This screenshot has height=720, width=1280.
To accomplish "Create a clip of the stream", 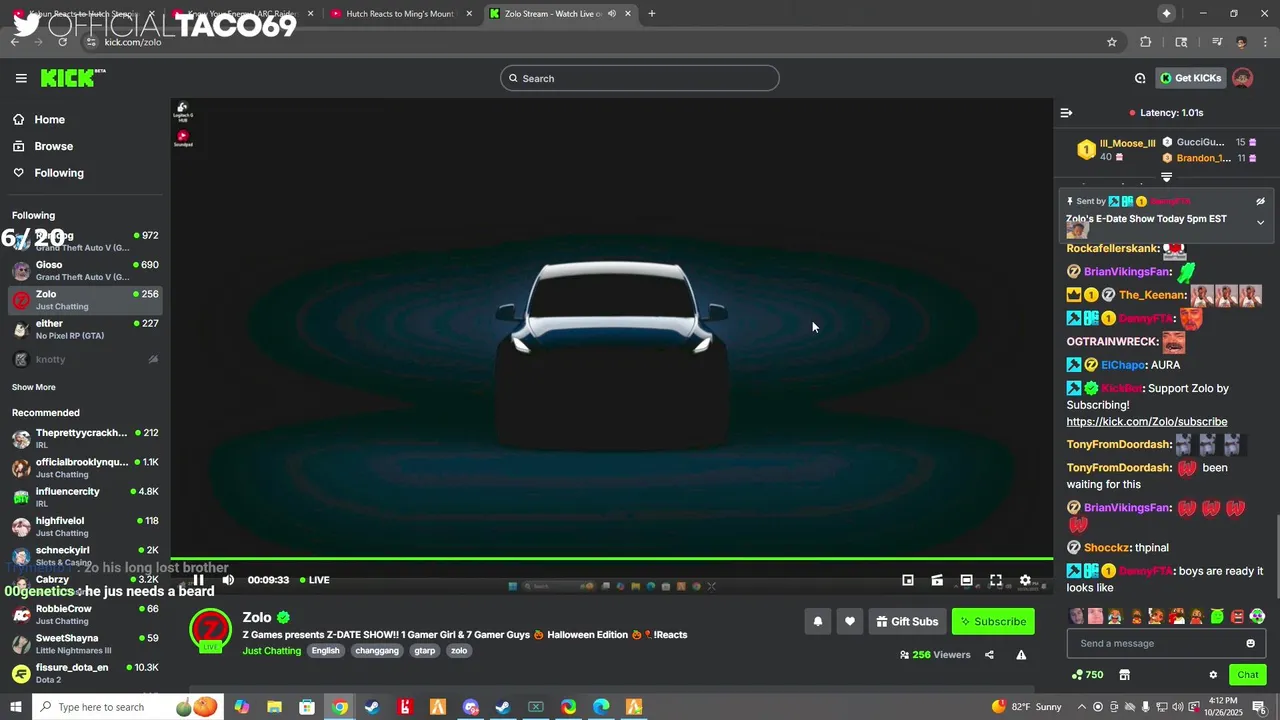I will (x=937, y=580).
